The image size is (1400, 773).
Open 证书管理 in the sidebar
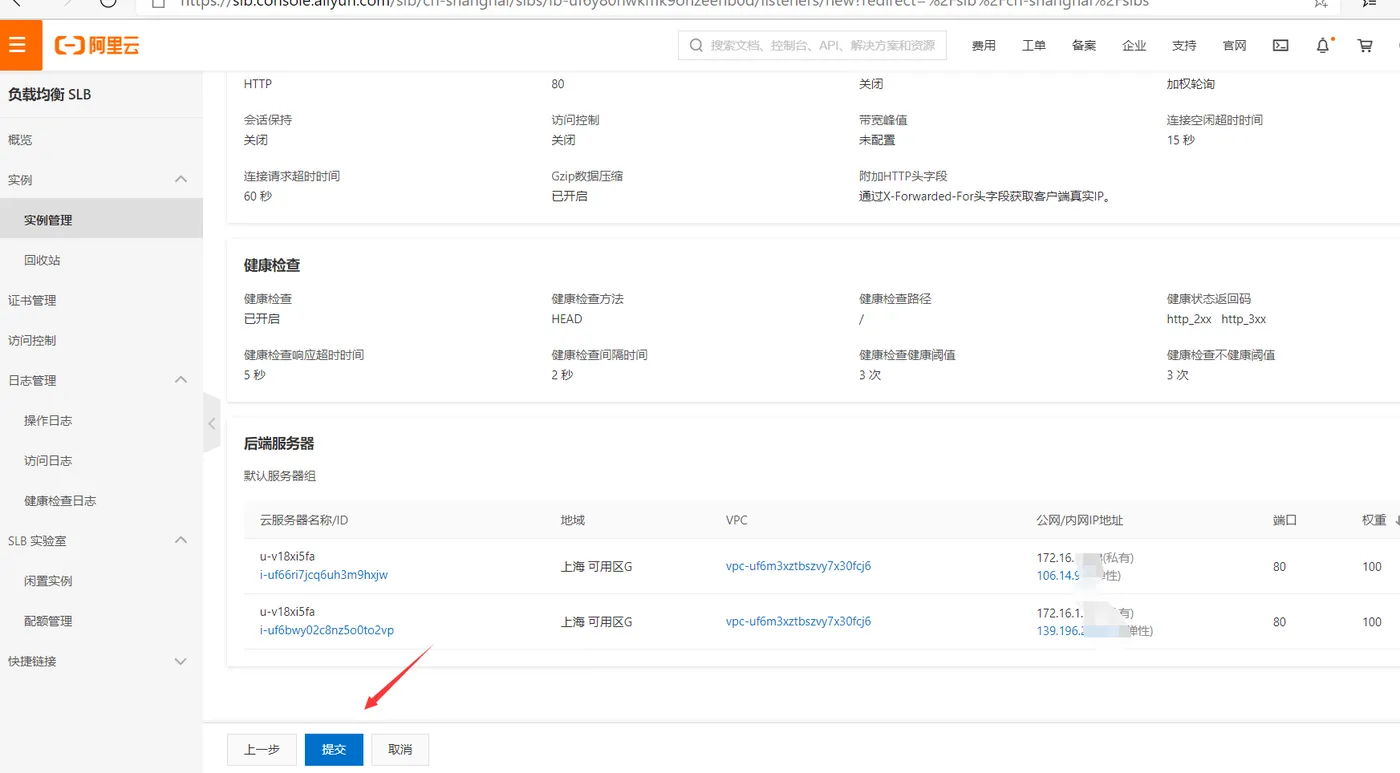[x=32, y=300]
